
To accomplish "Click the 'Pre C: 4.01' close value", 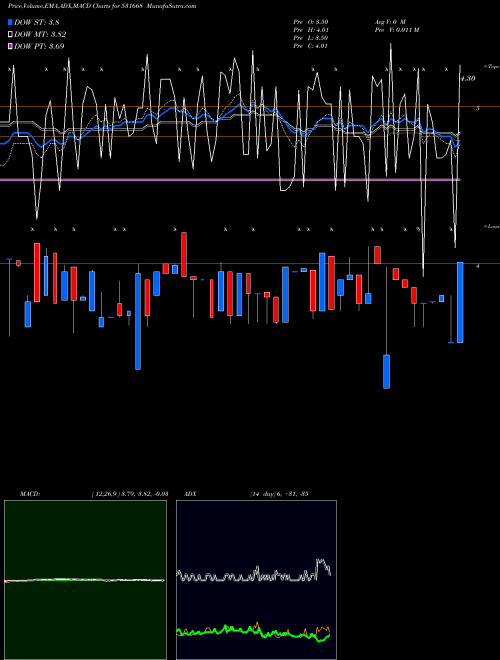I will click(311, 46).
